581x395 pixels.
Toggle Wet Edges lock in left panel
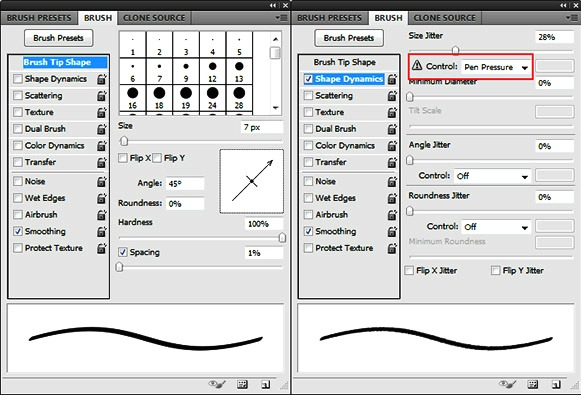tap(102, 198)
